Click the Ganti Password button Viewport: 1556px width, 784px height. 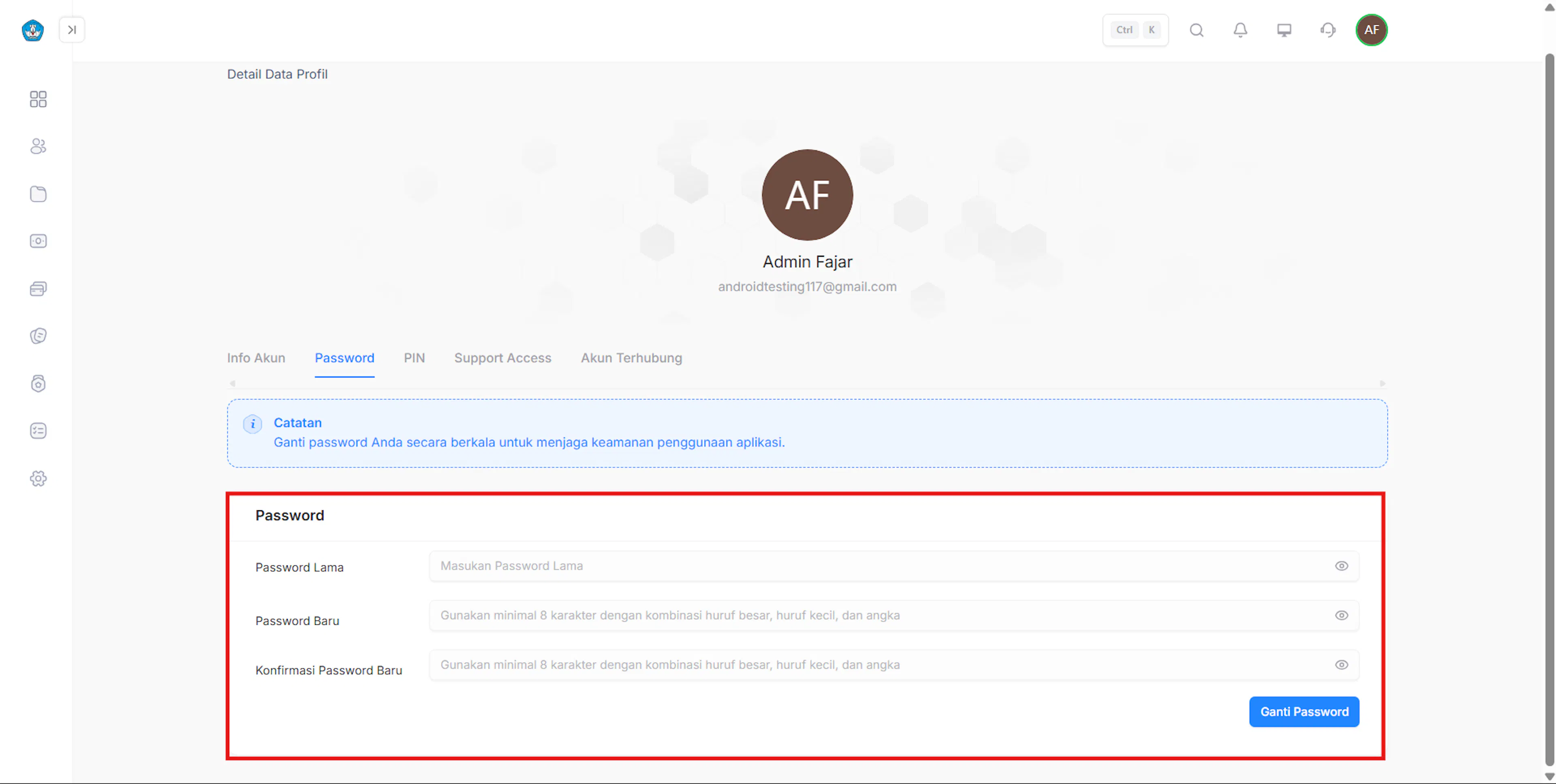(x=1304, y=712)
